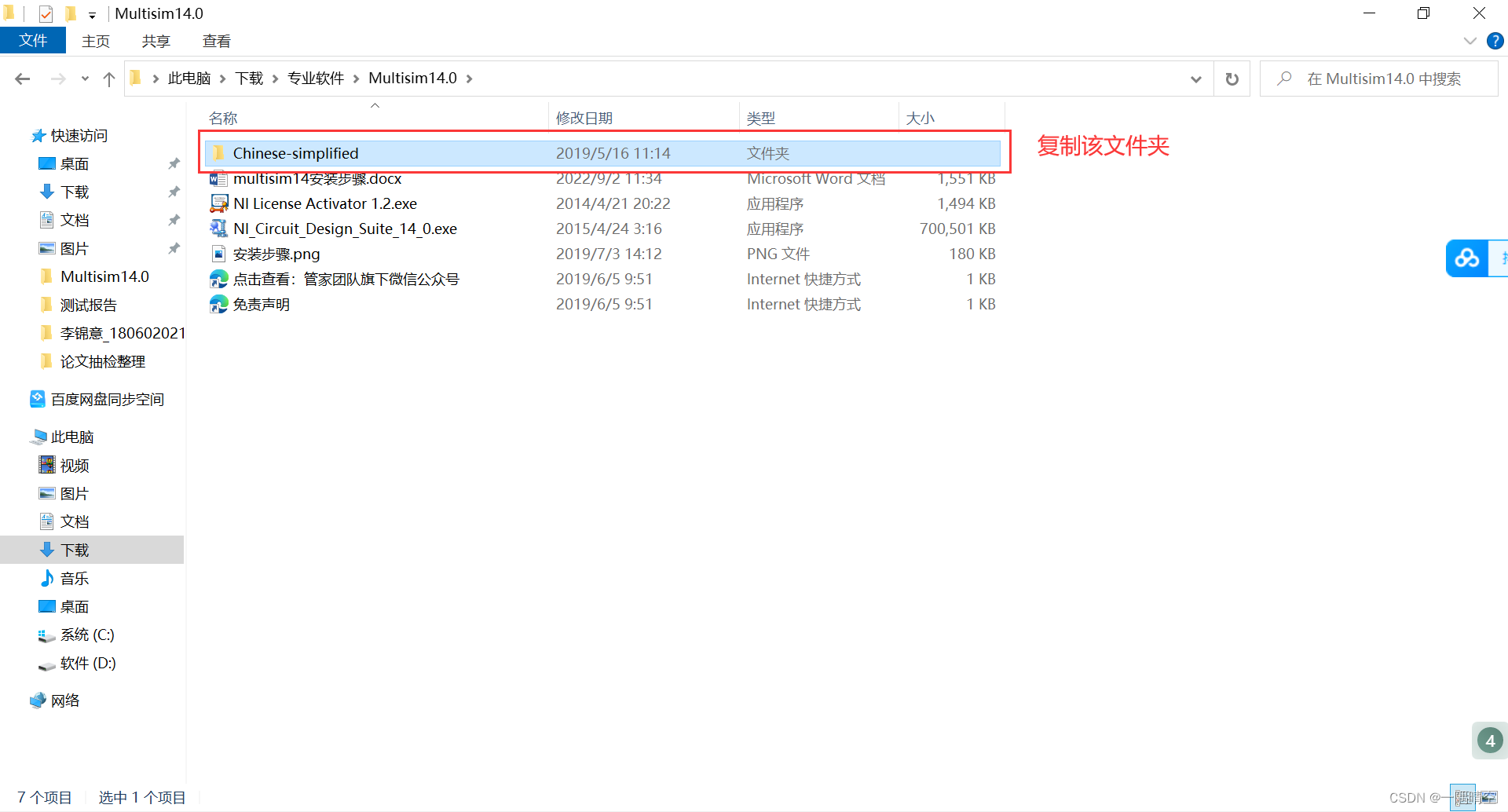The height and width of the screenshot is (812, 1508).
Task: Click the NI License Activator application icon
Action: [x=218, y=204]
